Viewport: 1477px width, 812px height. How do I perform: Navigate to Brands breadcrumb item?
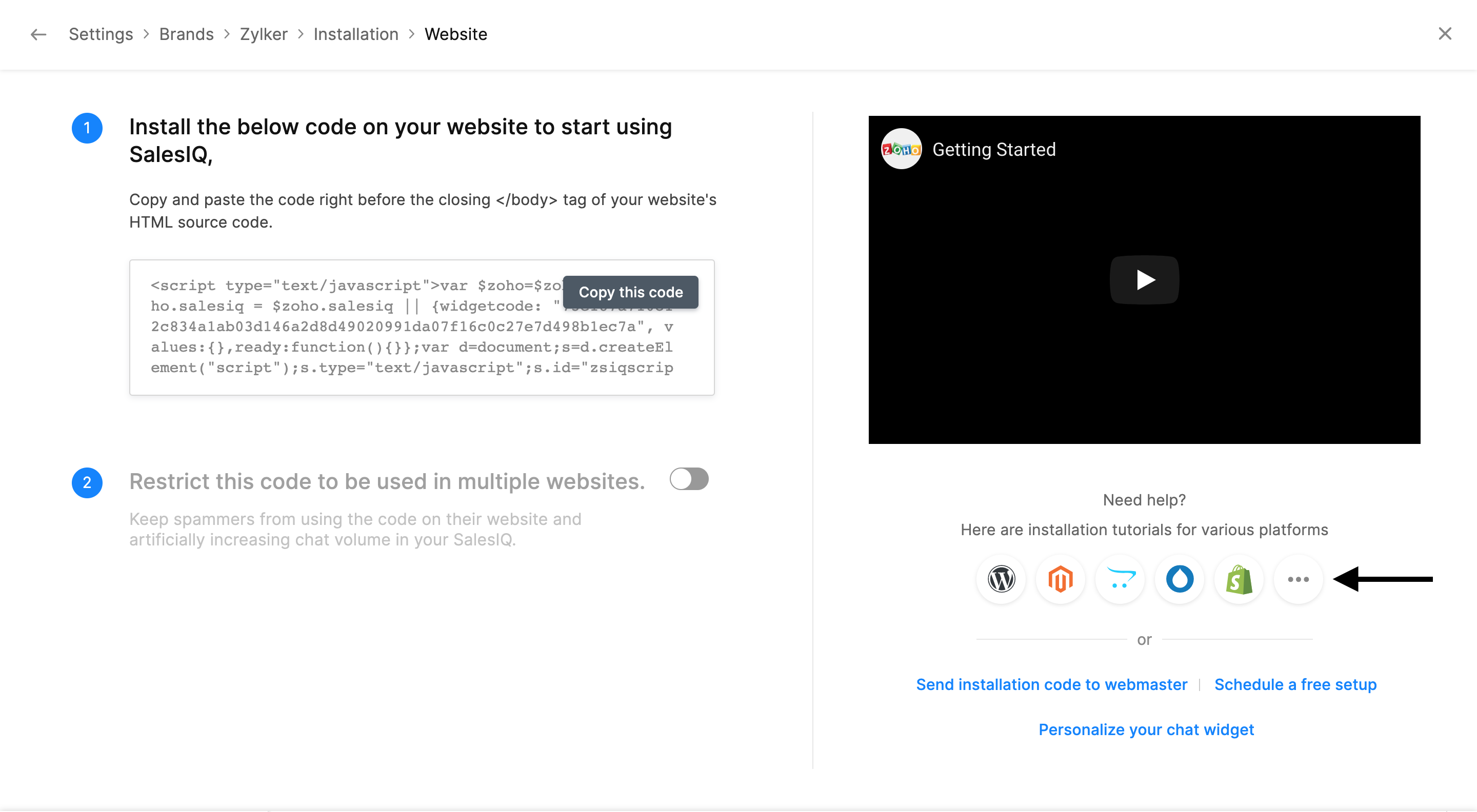[186, 34]
